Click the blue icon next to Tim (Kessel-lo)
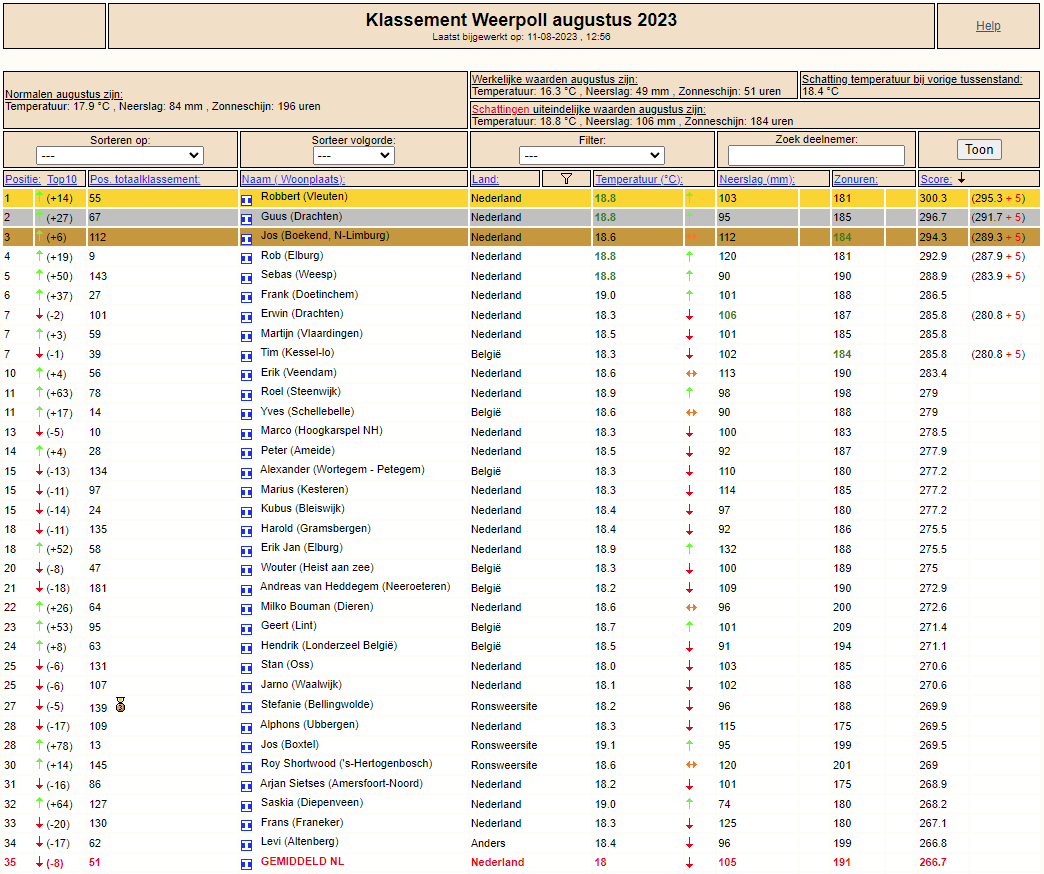Screen dimensions: 1044x874 click(x=246, y=355)
